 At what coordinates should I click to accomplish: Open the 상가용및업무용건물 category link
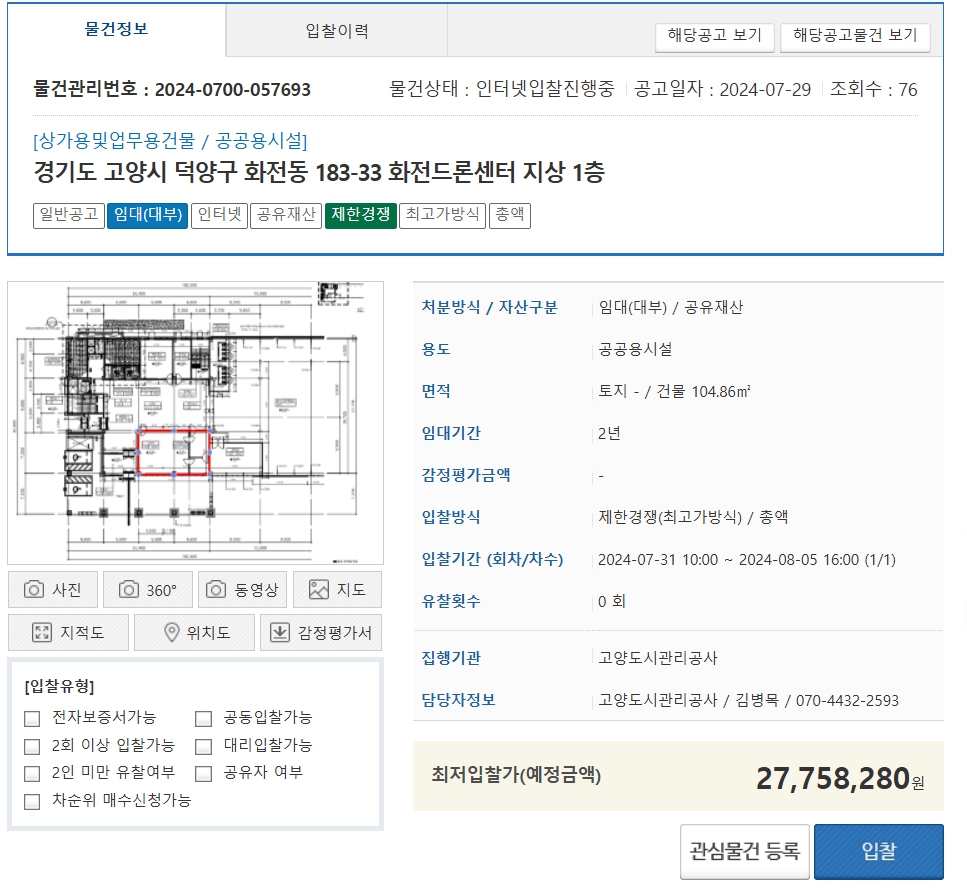point(103,141)
